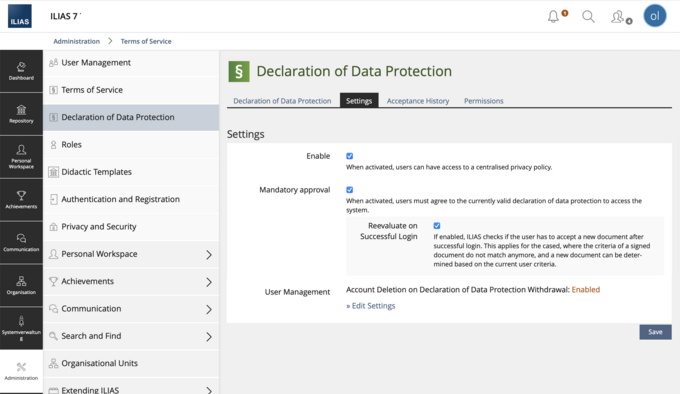Open Organisational Units entry

(131, 363)
